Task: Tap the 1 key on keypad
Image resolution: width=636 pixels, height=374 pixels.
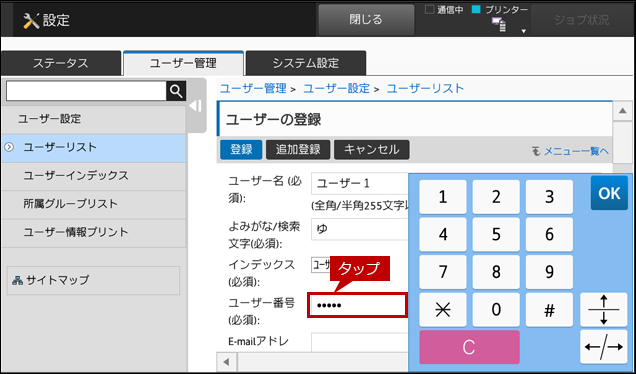Action: point(443,197)
